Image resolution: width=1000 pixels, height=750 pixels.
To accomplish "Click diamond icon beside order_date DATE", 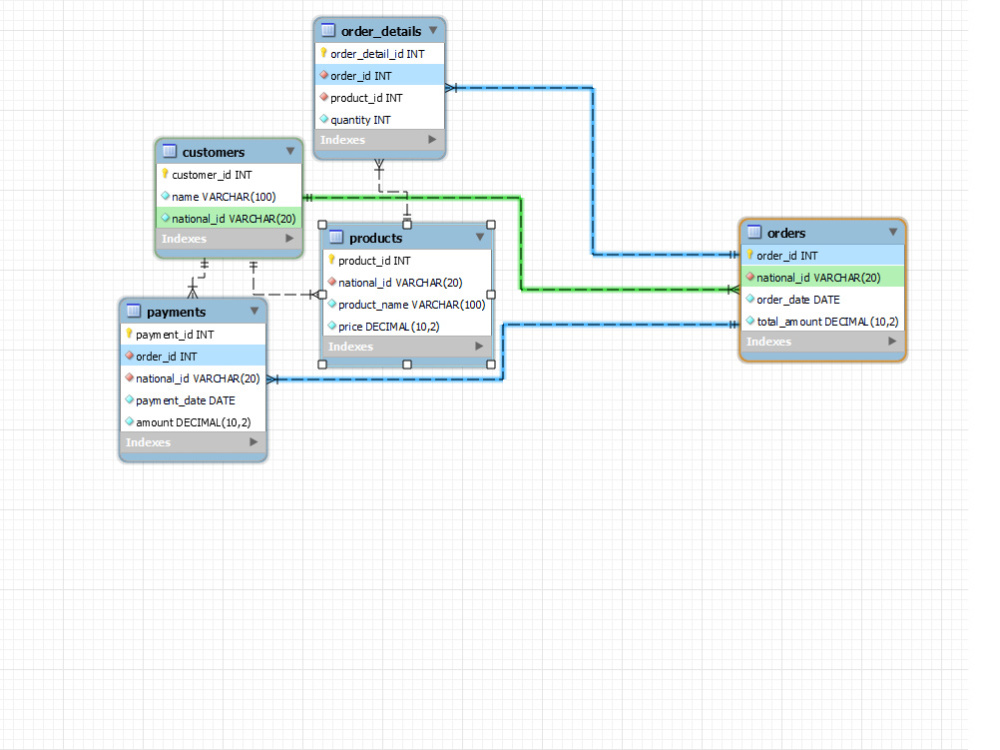I will (x=750, y=298).
